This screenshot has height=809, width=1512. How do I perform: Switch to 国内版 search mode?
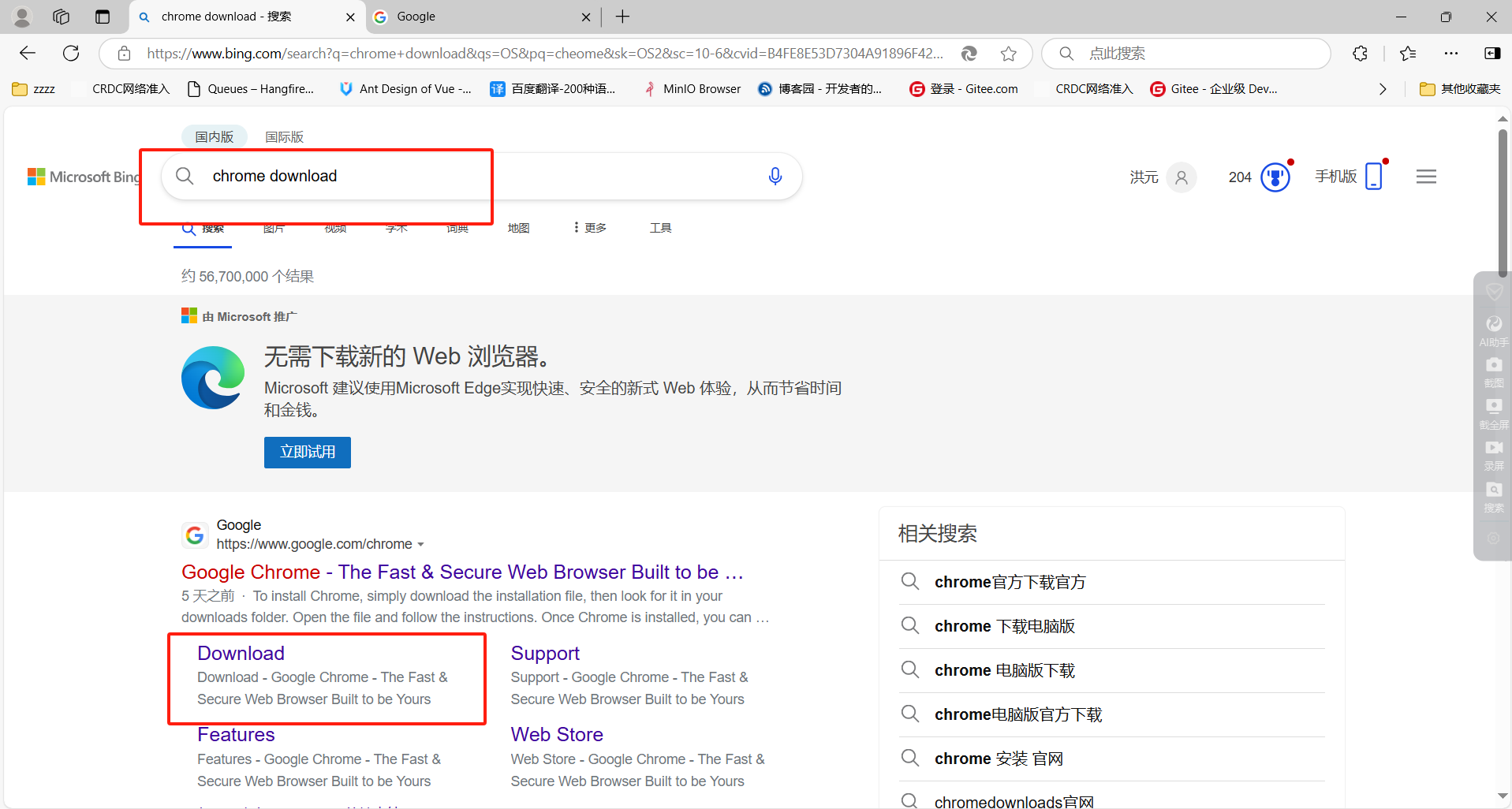click(x=215, y=136)
